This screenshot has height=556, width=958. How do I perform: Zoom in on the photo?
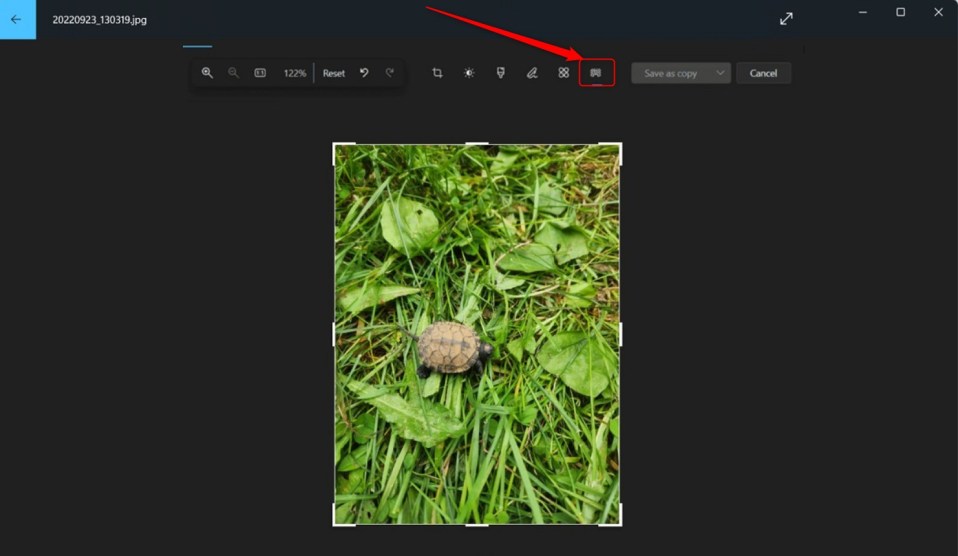[207, 73]
